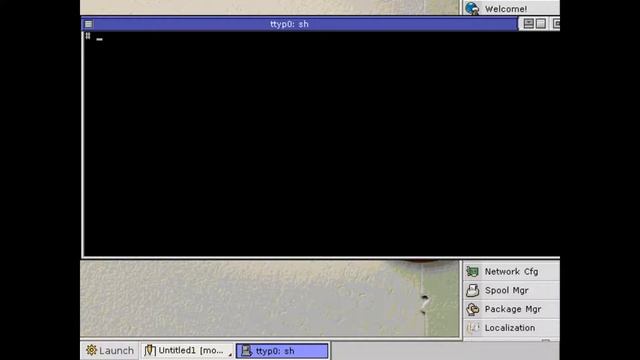Viewport: 640px width, 360px height.
Task: Open Spool Mgr from the shelf
Action: (x=512, y=290)
